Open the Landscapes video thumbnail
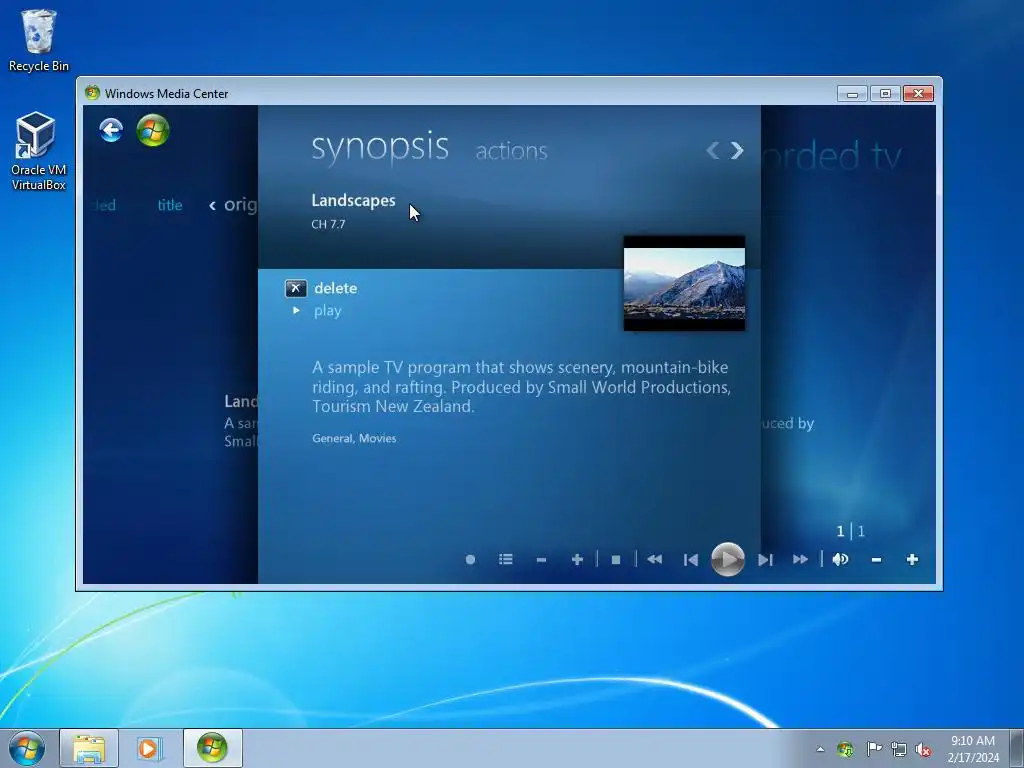This screenshot has width=1024, height=768. point(684,283)
